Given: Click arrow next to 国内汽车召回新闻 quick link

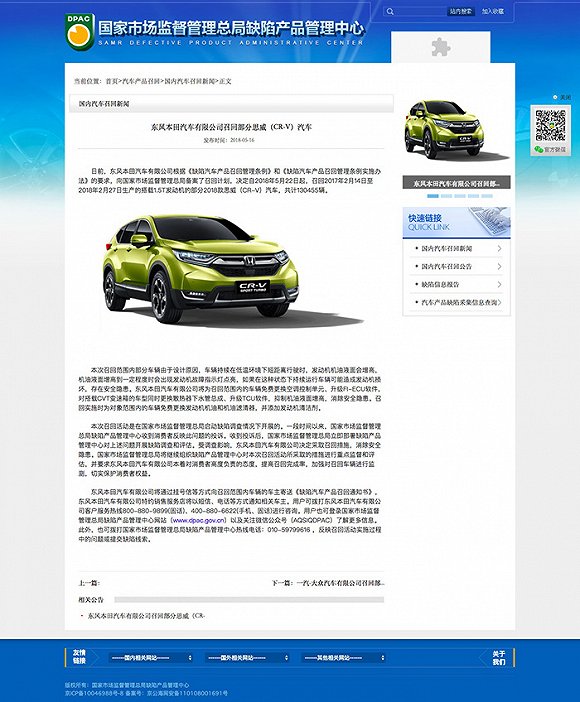Looking at the screenshot, I should [x=499, y=248].
